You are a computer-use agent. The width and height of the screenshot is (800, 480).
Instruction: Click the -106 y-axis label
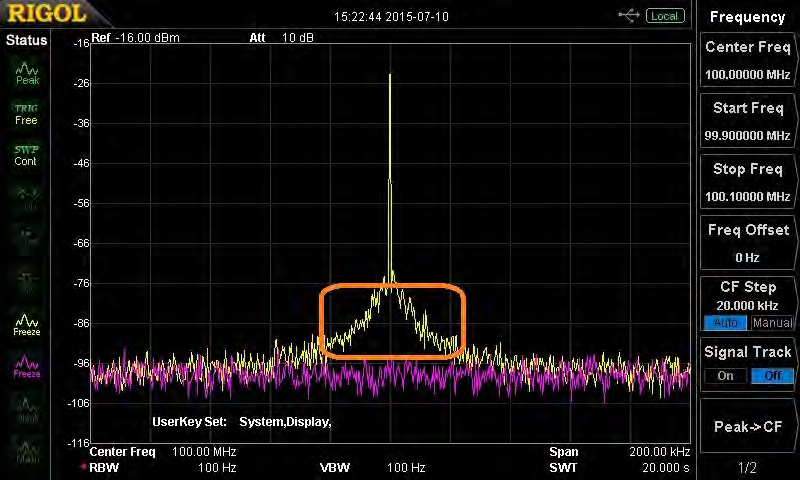click(79, 403)
